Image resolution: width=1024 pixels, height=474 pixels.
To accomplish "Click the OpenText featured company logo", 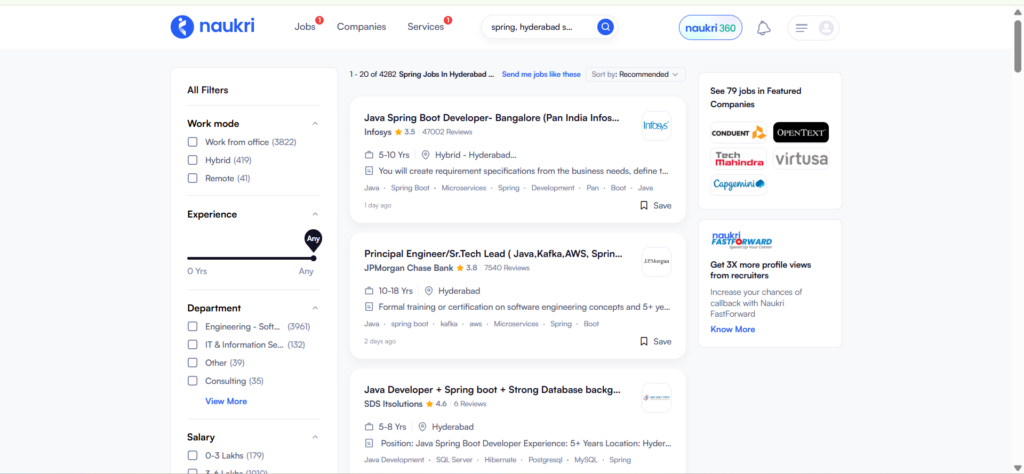I will [801, 133].
